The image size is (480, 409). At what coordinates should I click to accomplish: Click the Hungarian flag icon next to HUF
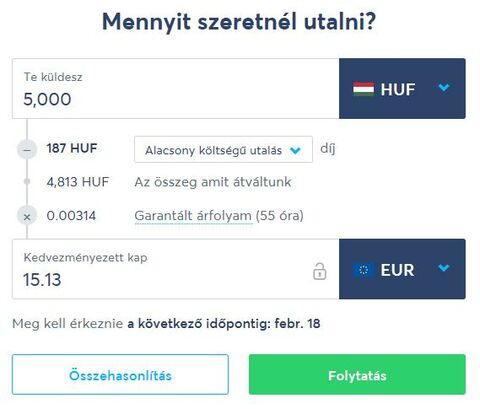[x=363, y=89]
